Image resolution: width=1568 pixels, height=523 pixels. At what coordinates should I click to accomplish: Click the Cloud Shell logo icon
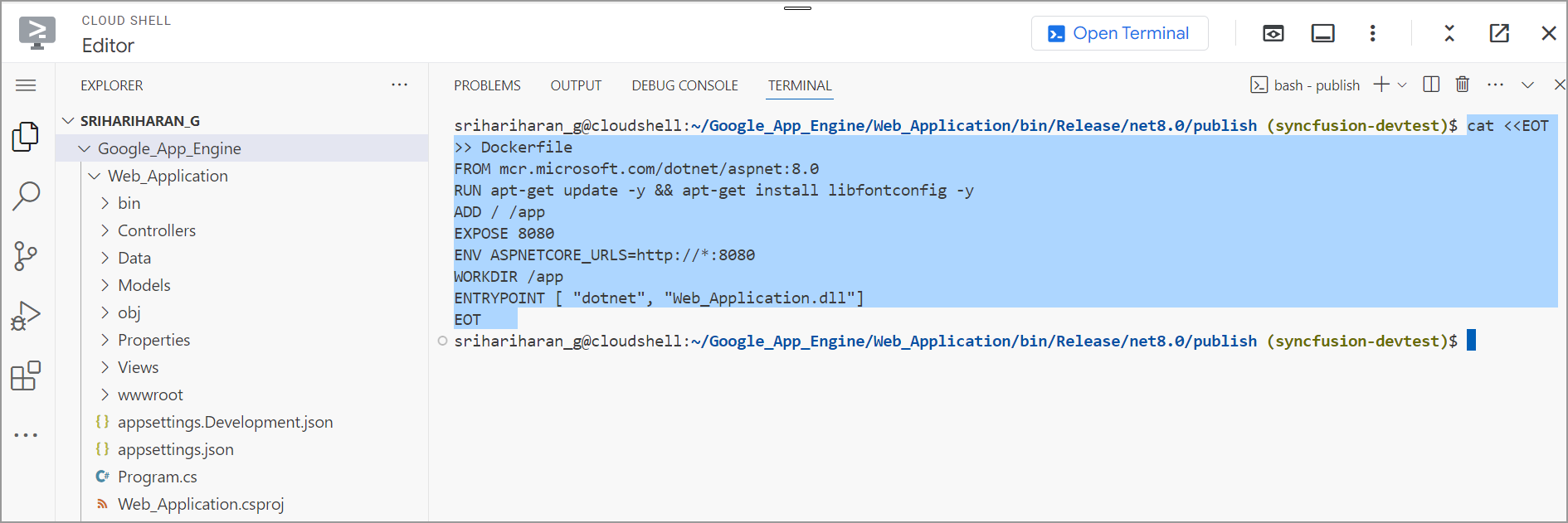[37, 33]
